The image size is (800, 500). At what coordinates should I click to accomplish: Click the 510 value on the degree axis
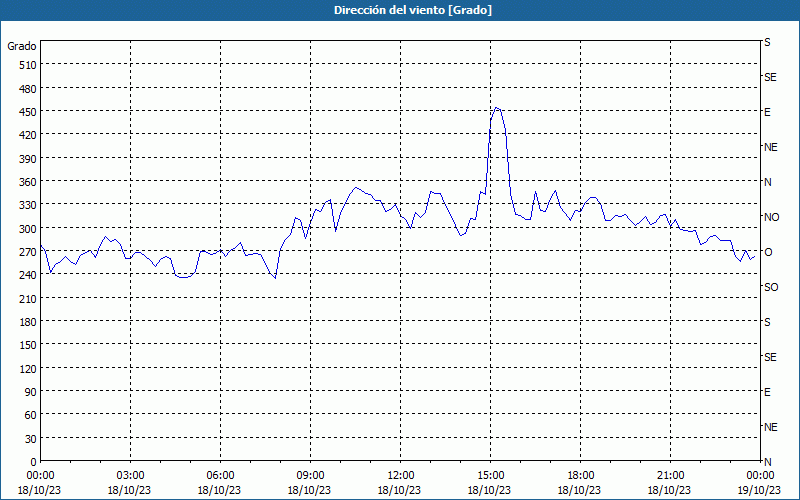coord(29,65)
